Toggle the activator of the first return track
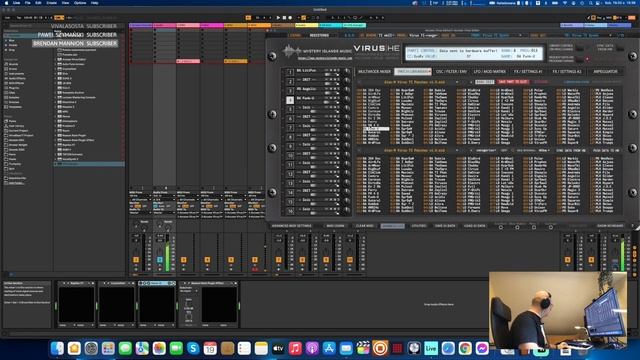 [567, 260]
